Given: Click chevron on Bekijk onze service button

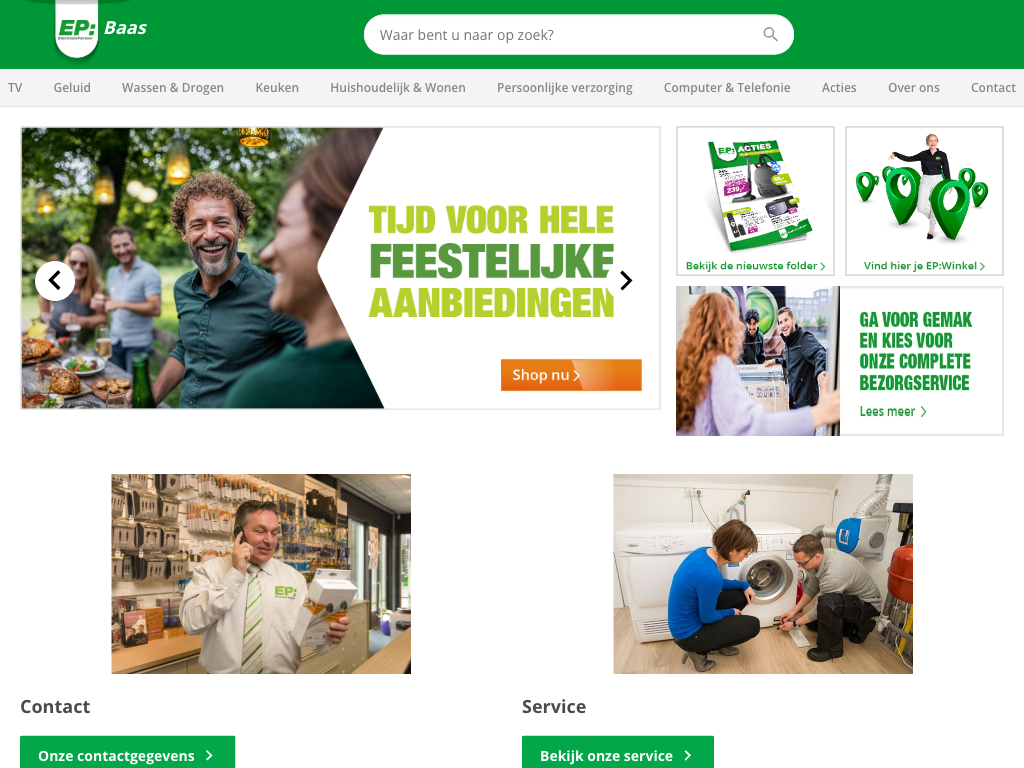Looking at the screenshot, I should [x=688, y=755].
